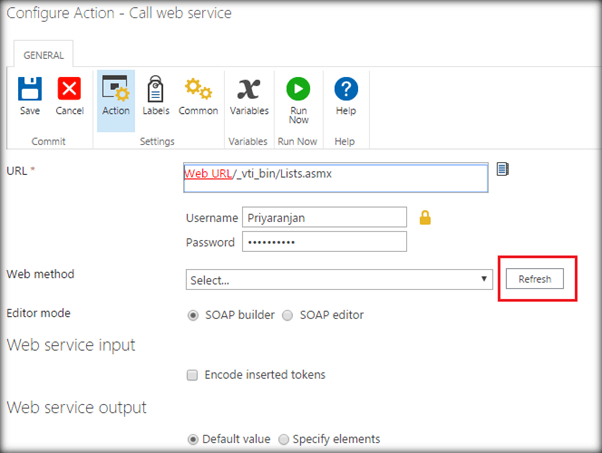The width and height of the screenshot is (602, 453).
Task: Click the 'Web service input' heading text
Action: [x=71, y=345]
